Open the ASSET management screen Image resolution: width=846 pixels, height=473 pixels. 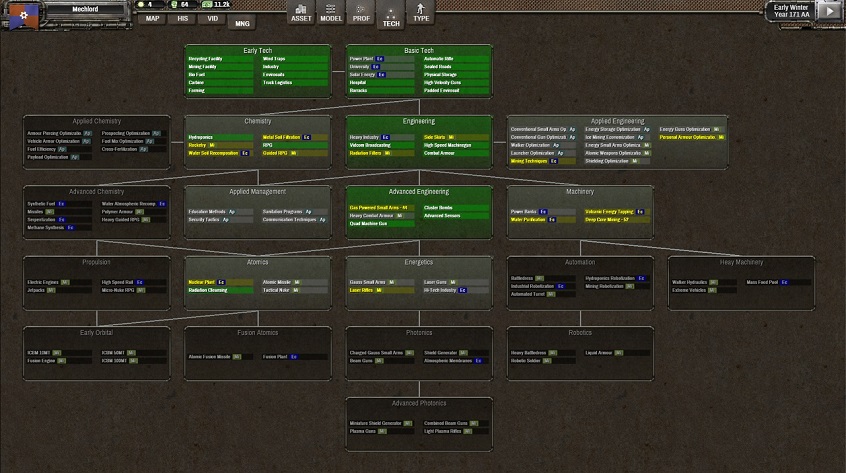301,13
